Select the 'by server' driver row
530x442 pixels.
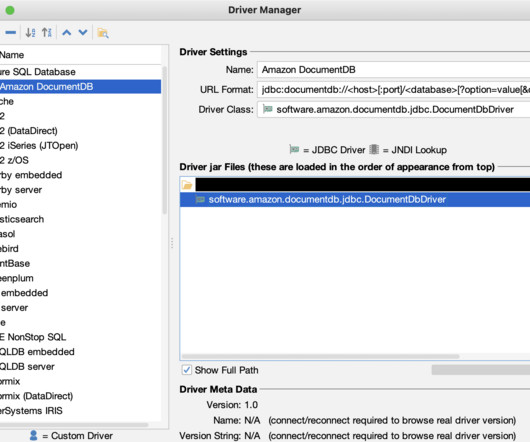(x=80, y=190)
